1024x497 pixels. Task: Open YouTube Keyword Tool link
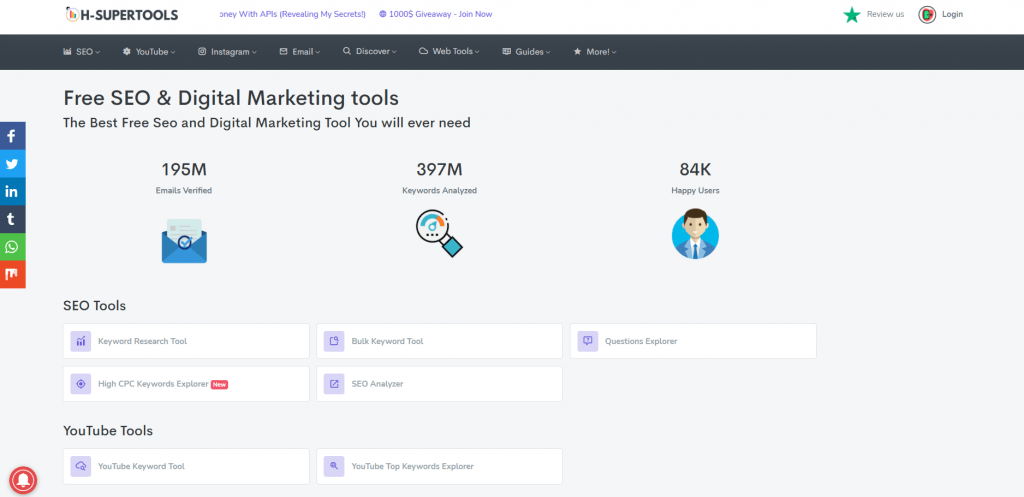click(186, 466)
